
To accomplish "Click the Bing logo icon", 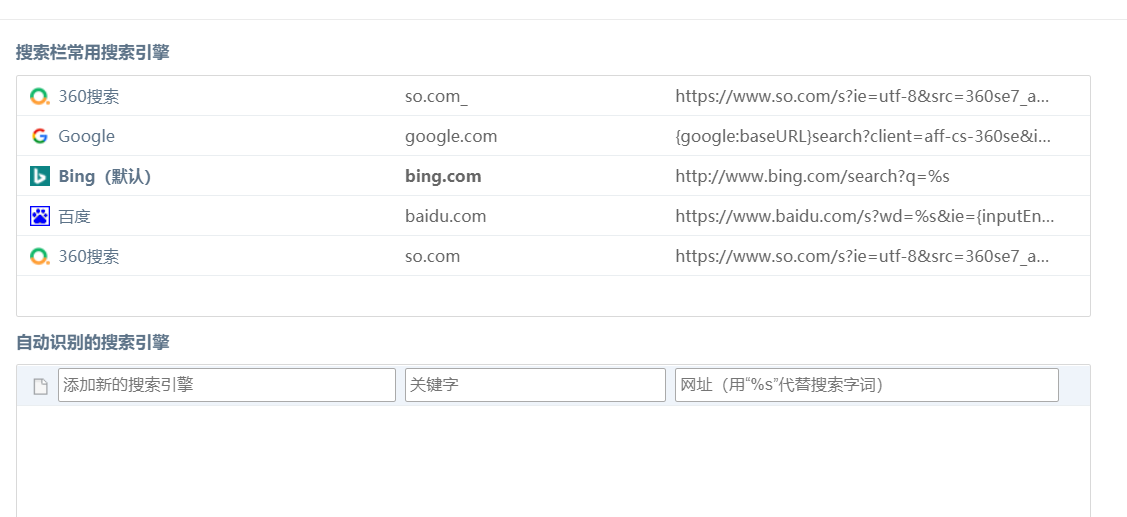I will [40, 176].
